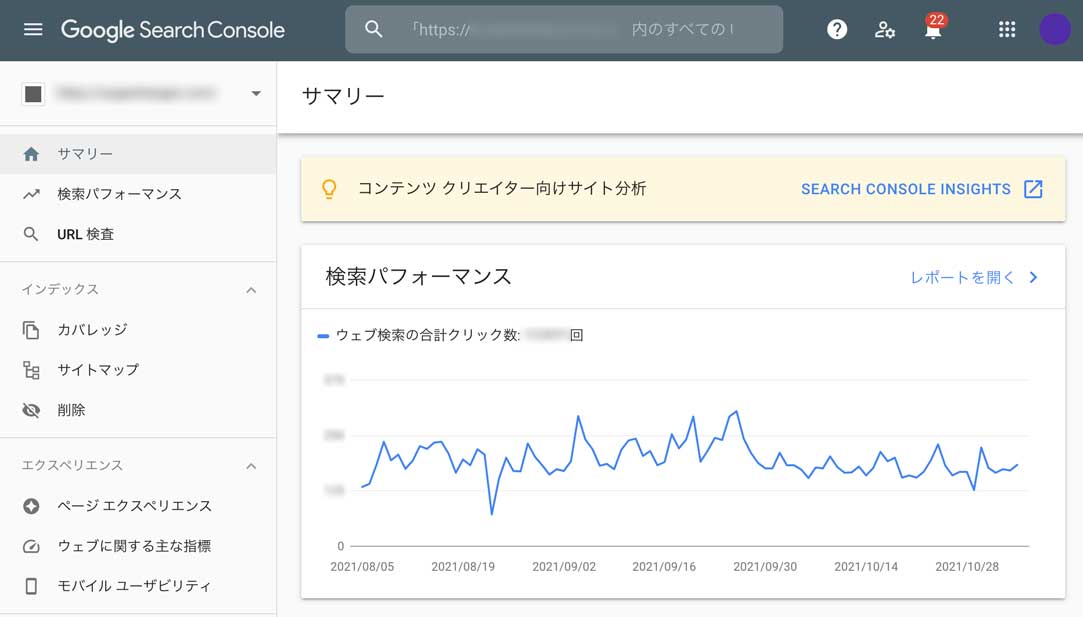1083x617 pixels.
Task: Click the plus-circle icon for ページ エクスペリエンス
Action: click(x=31, y=506)
